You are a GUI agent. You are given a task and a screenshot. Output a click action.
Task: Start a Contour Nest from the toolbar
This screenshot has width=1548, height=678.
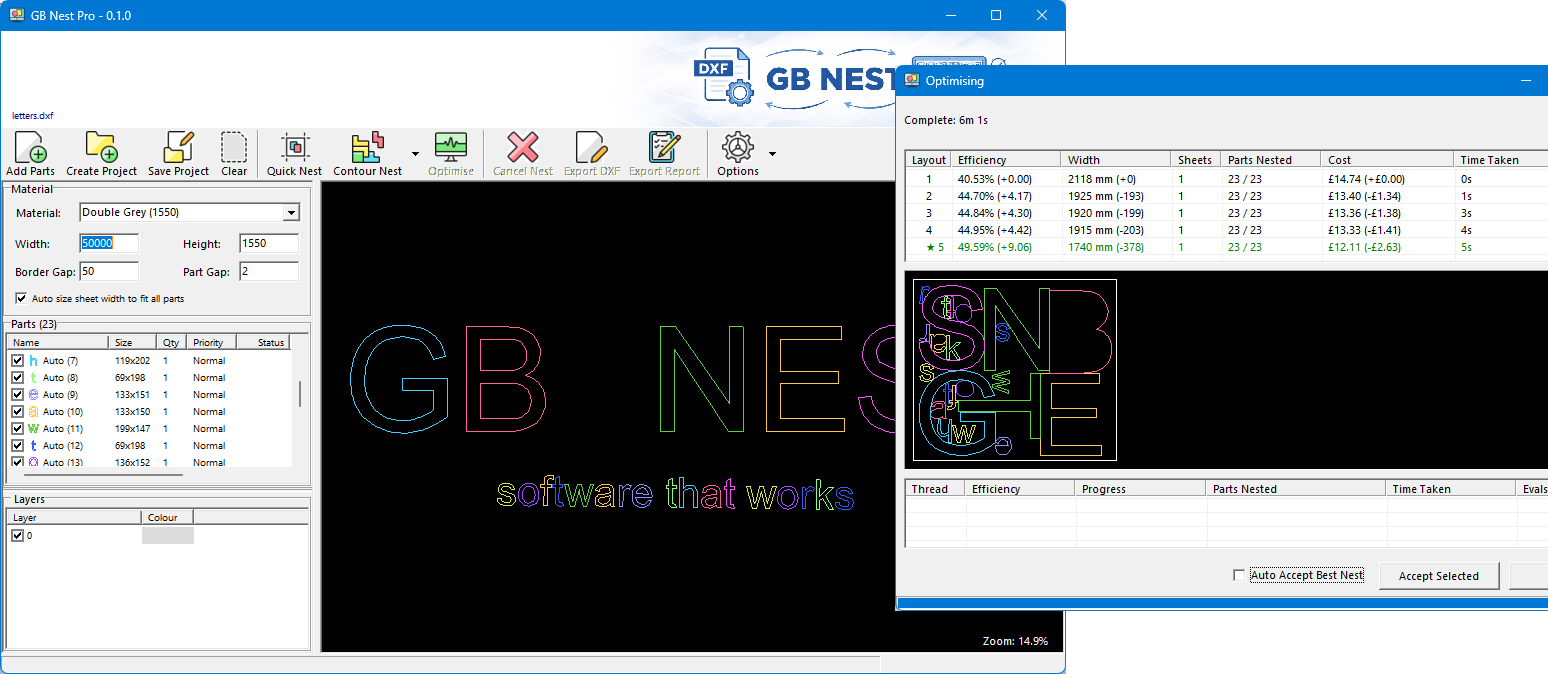tap(367, 148)
